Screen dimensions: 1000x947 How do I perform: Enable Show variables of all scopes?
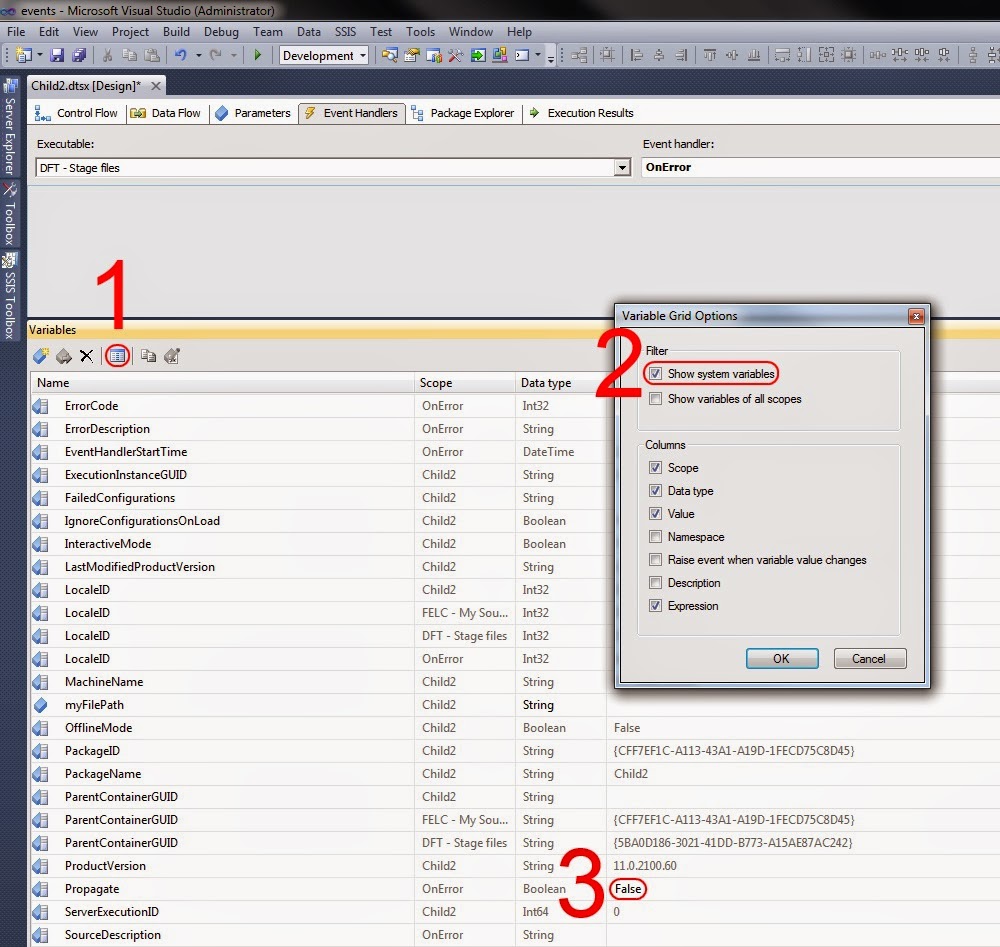(656, 399)
